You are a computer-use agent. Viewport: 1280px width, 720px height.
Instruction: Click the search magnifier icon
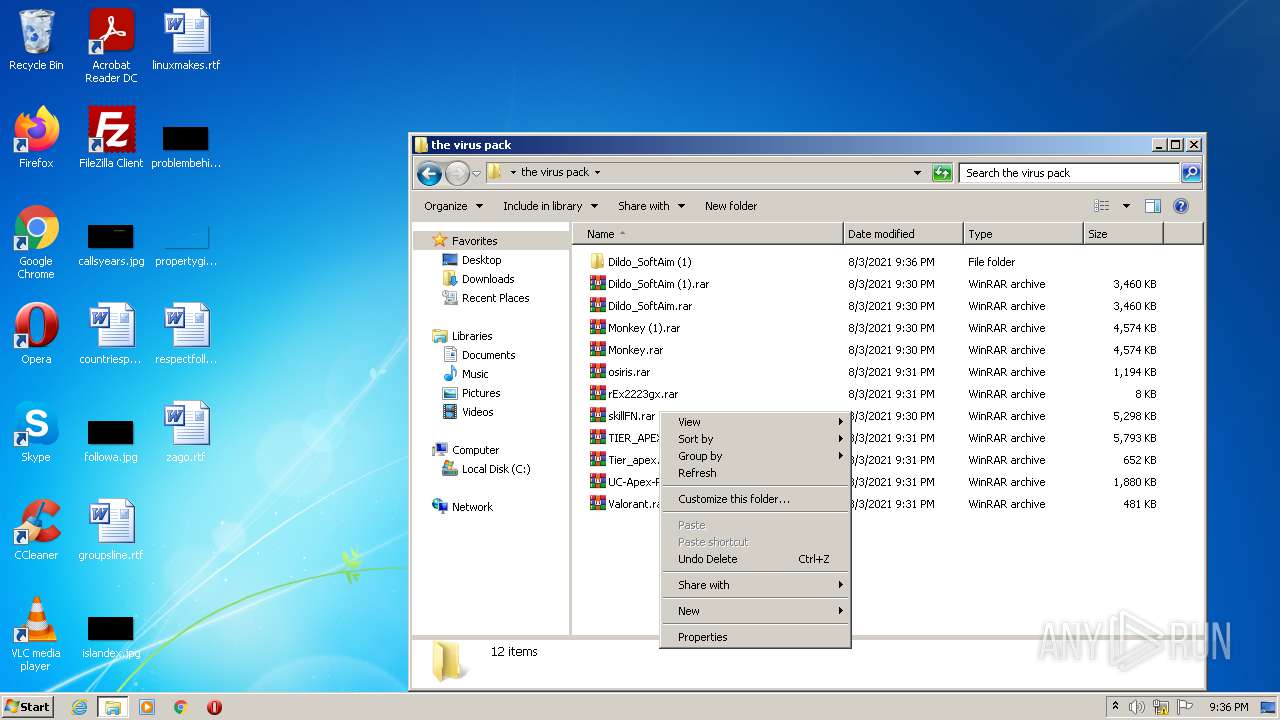(1190, 173)
